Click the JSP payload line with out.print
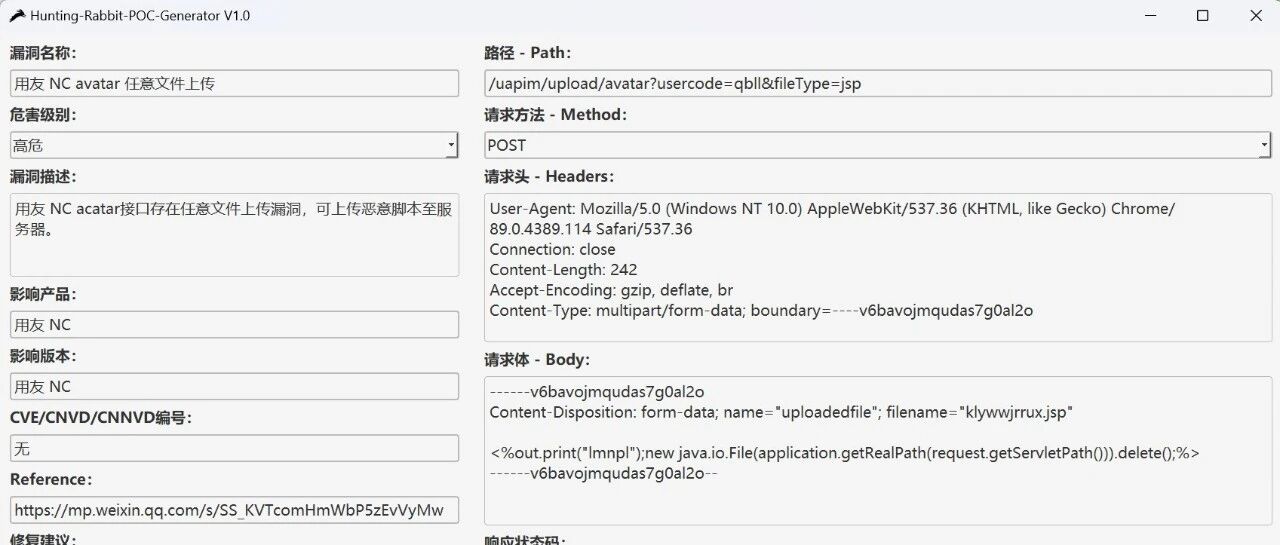 844,453
